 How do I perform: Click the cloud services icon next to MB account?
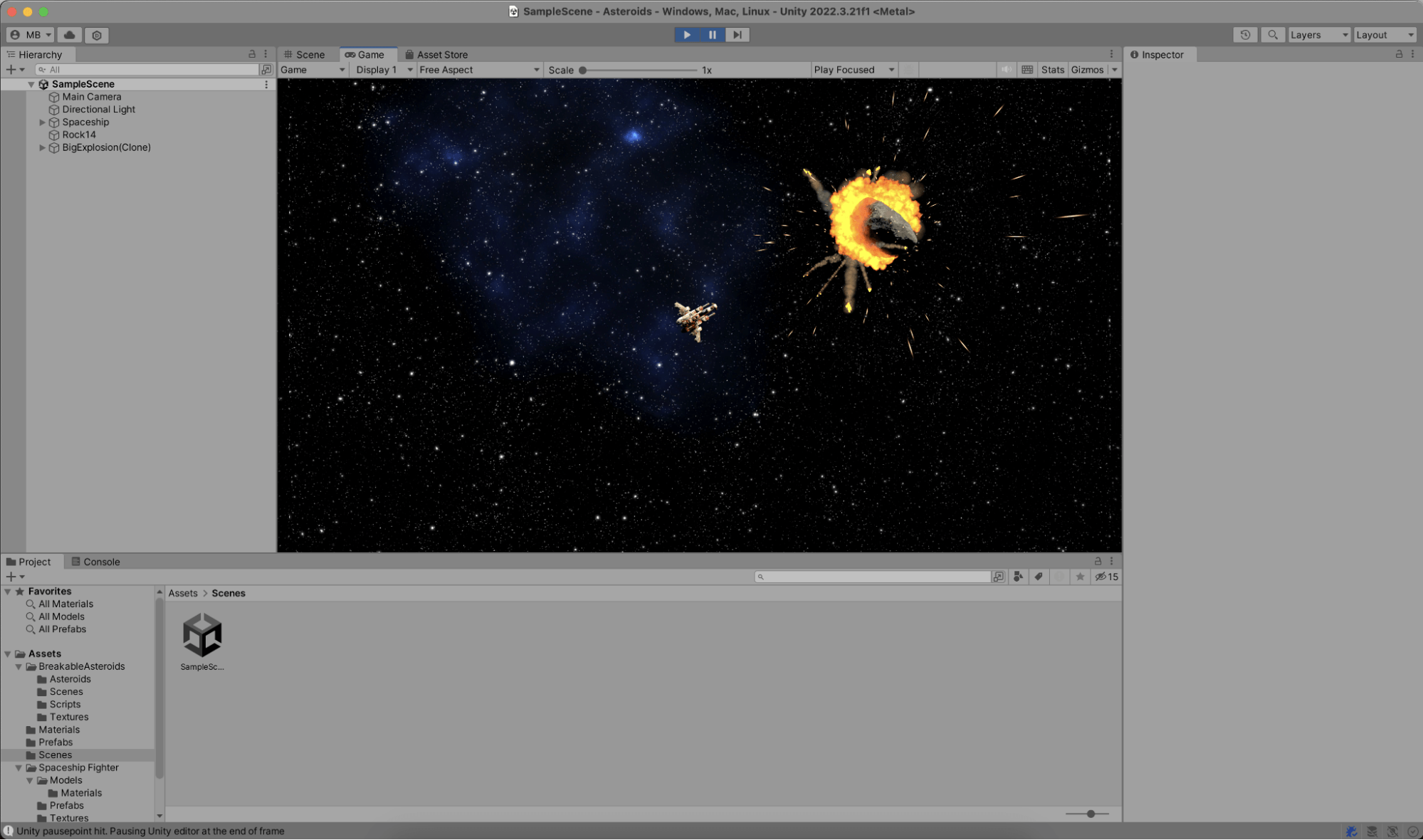68,34
